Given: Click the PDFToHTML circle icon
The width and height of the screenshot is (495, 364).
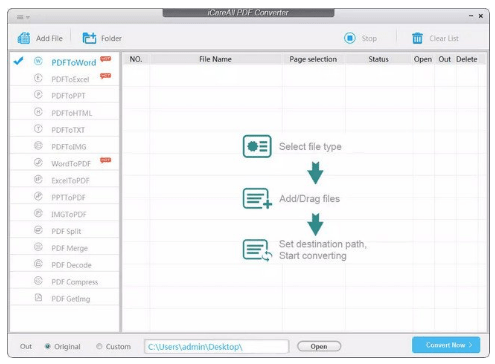Looking at the screenshot, I should coord(38,112).
